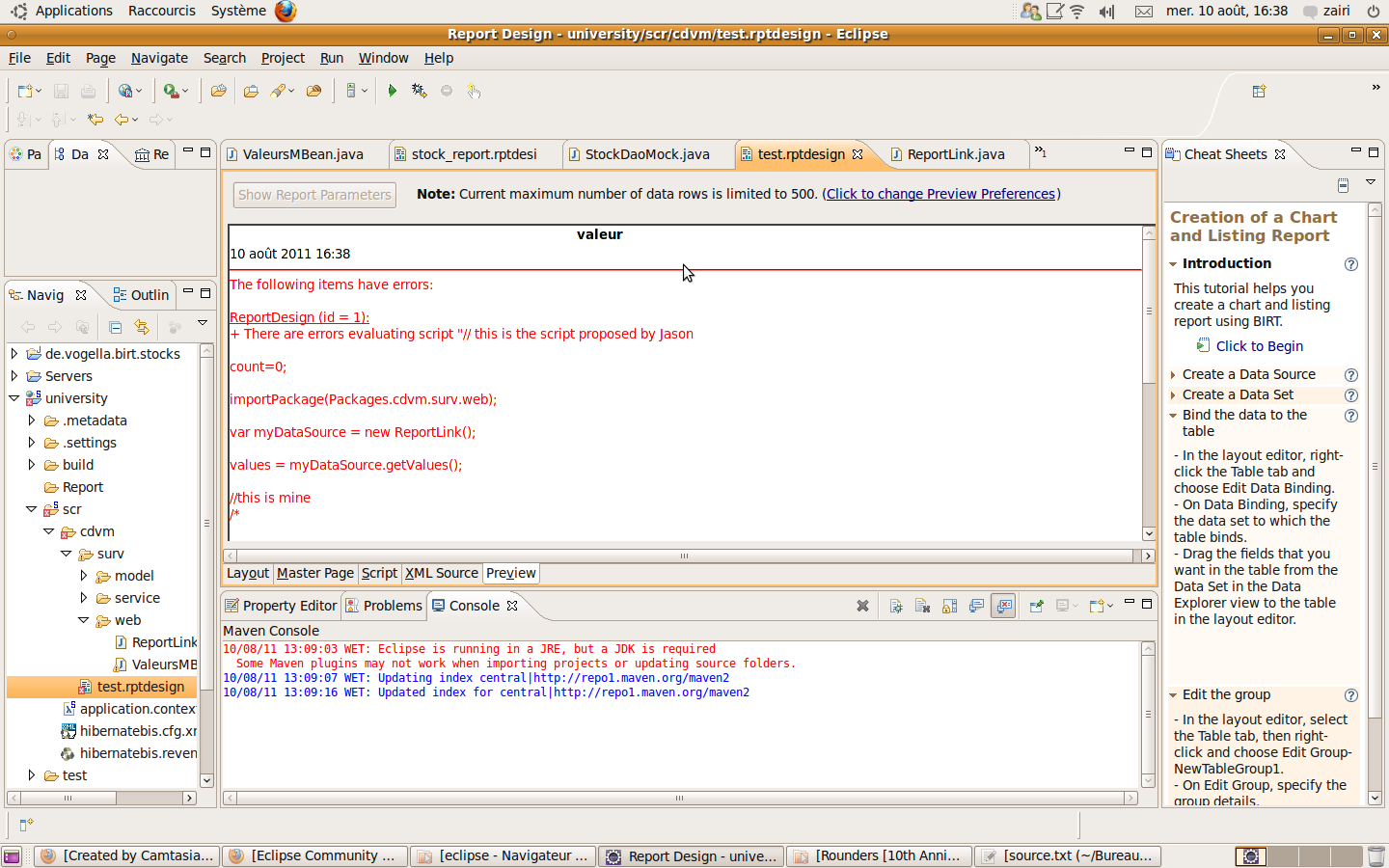Screen dimensions: 1389x868
Task: Open the Firefox launcher in top panel
Action: pyautogui.click(x=286, y=11)
